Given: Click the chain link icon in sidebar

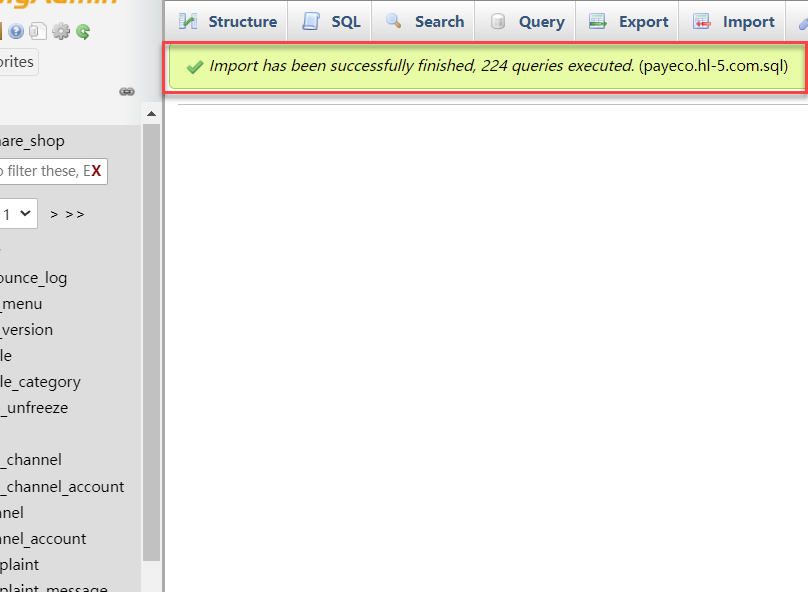Looking at the screenshot, I should [x=127, y=91].
